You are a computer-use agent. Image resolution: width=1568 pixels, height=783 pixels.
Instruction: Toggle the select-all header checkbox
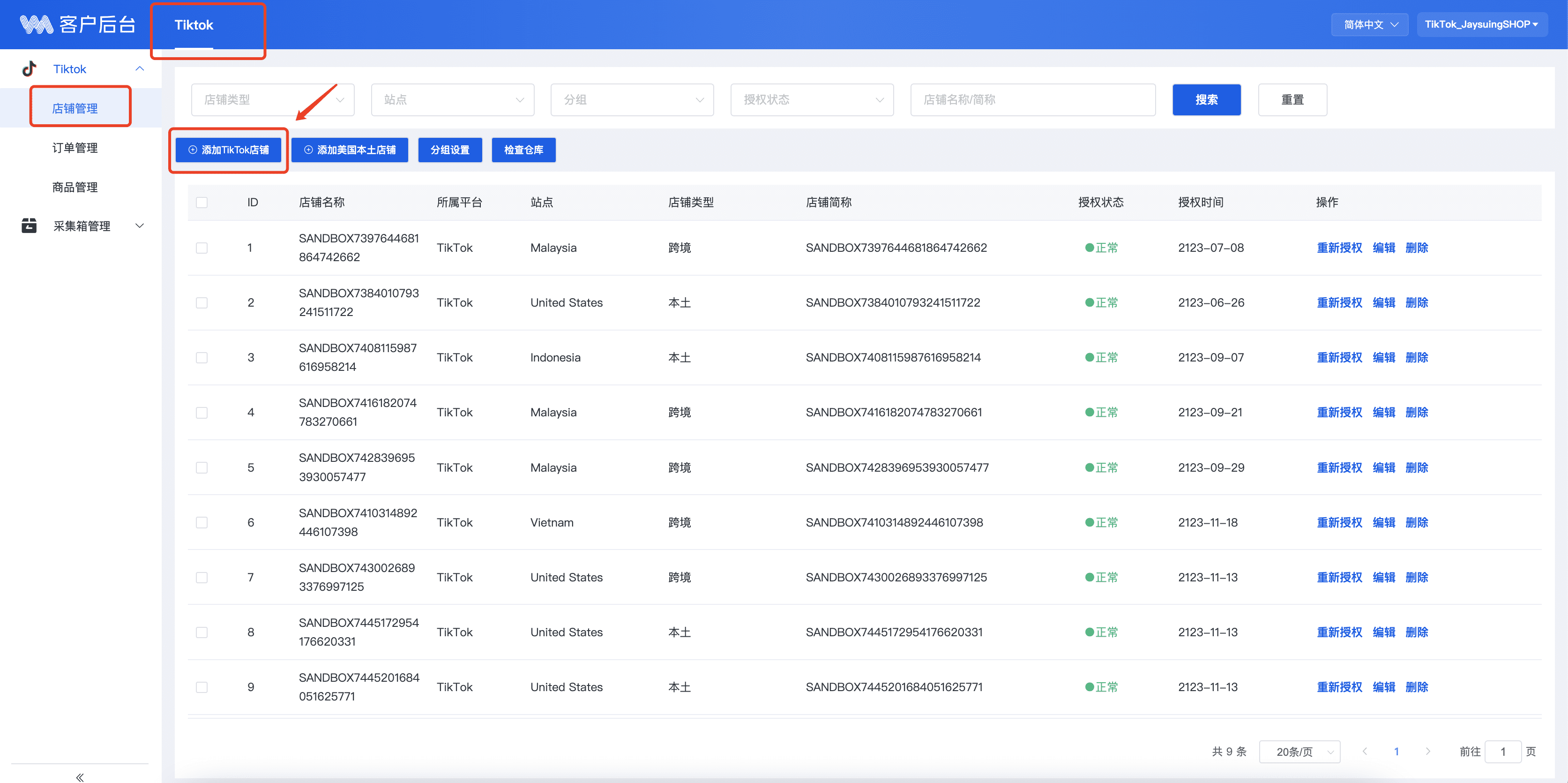tap(202, 202)
